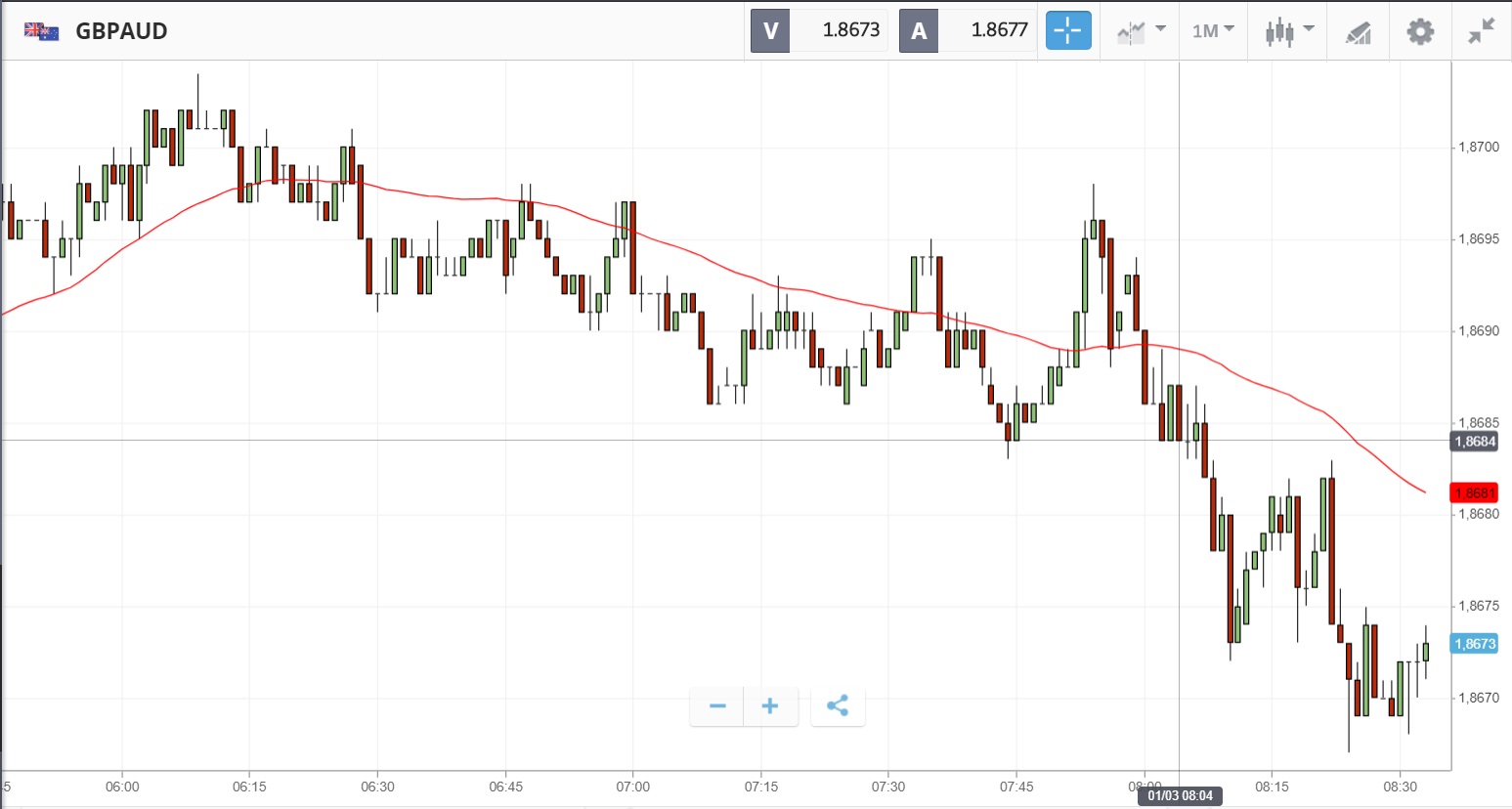Zoom out the chart with minus

click(717, 705)
